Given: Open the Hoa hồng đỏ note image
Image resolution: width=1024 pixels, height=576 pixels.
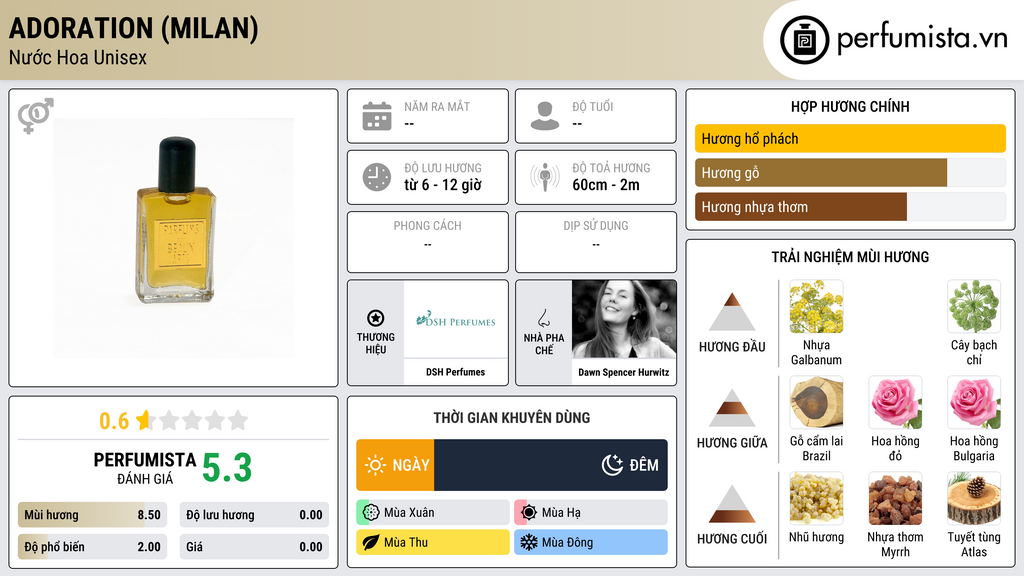Looking at the screenshot, I should (895, 402).
